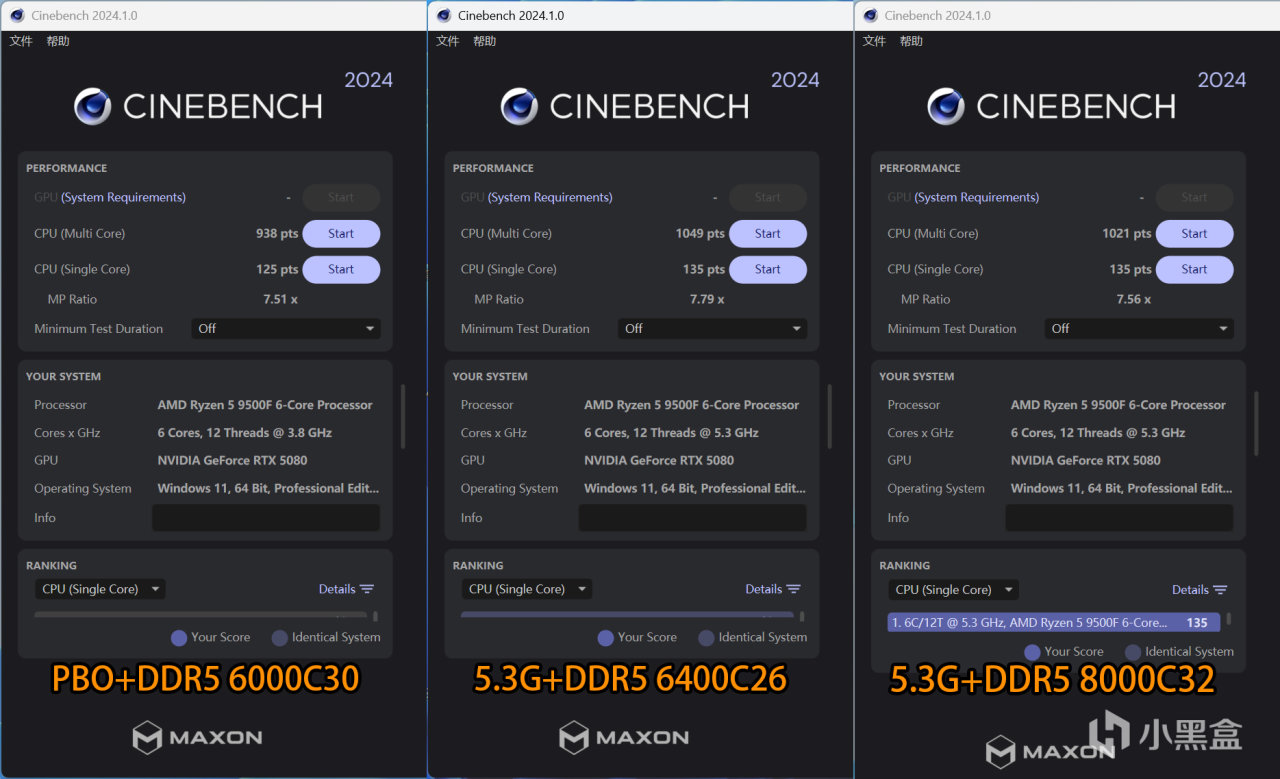The height and width of the screenshot is (779, 1280).
Task: Click the MP Ratio value '7.79 x'
Action: point(707,299)
